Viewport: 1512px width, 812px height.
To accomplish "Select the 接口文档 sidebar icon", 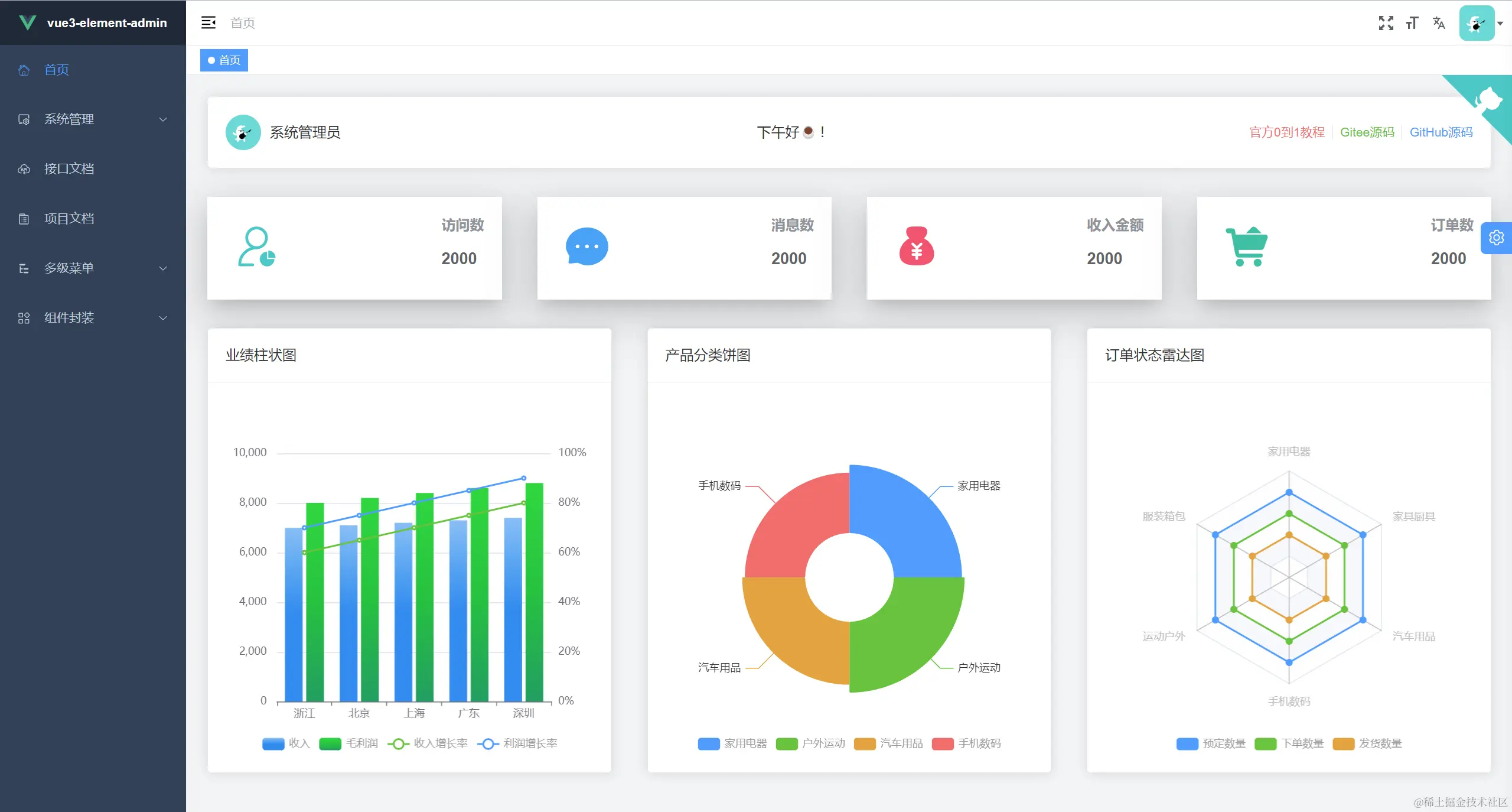I will point(24,169).
